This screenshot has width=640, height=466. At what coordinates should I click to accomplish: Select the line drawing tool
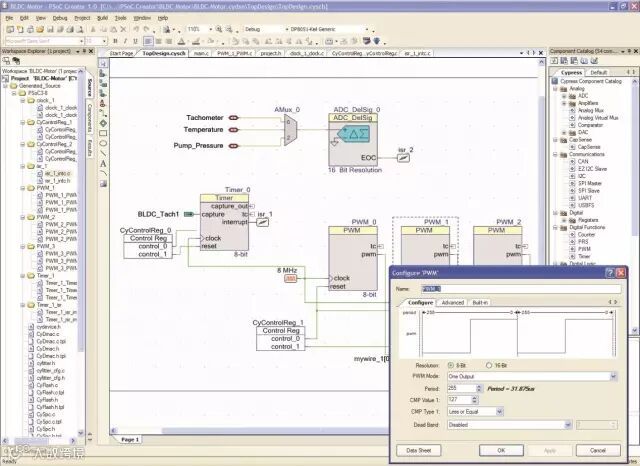point(103,153)
